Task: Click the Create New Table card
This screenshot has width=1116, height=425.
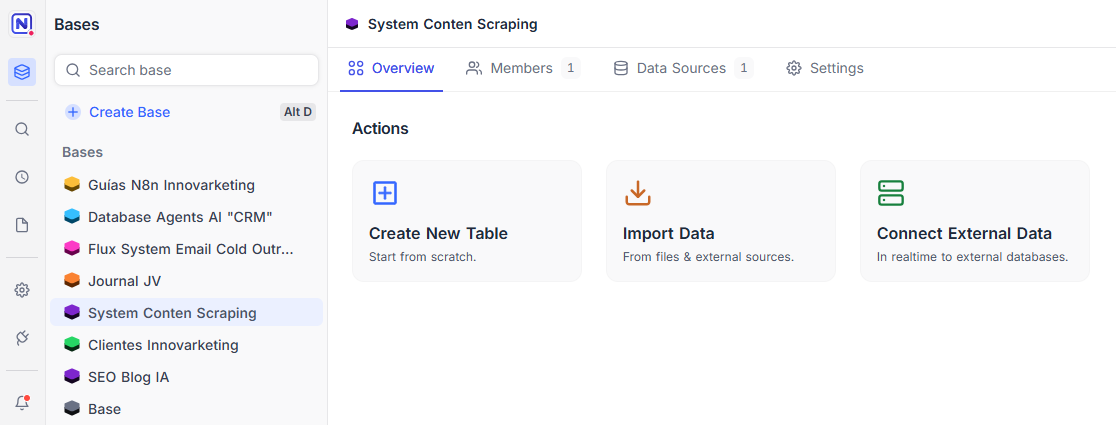Action: click(x=466, y=221)
